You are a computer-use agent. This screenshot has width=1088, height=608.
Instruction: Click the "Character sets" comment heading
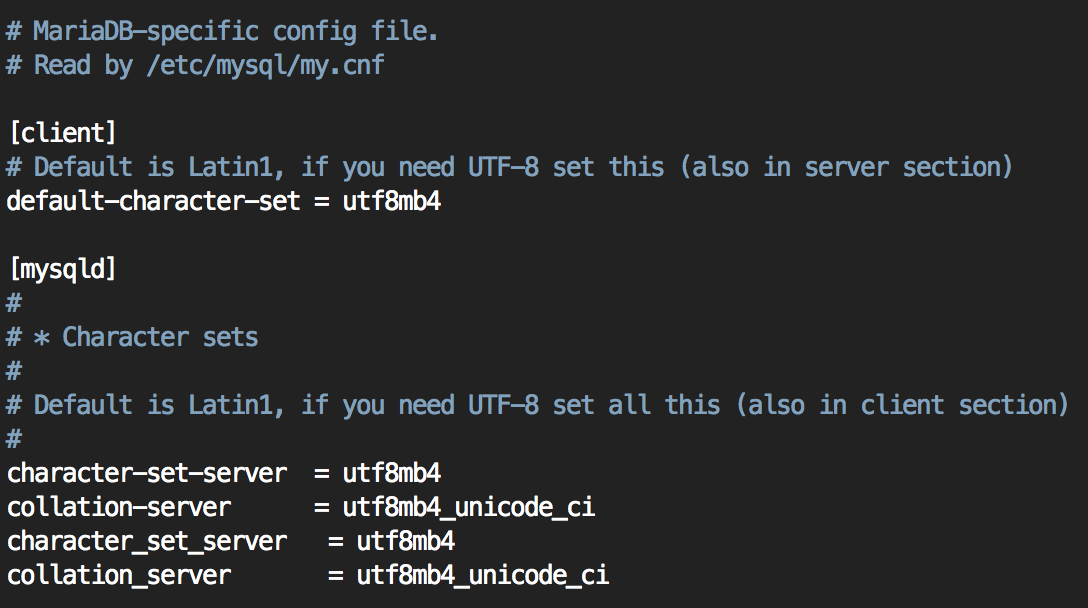(160, 337)
